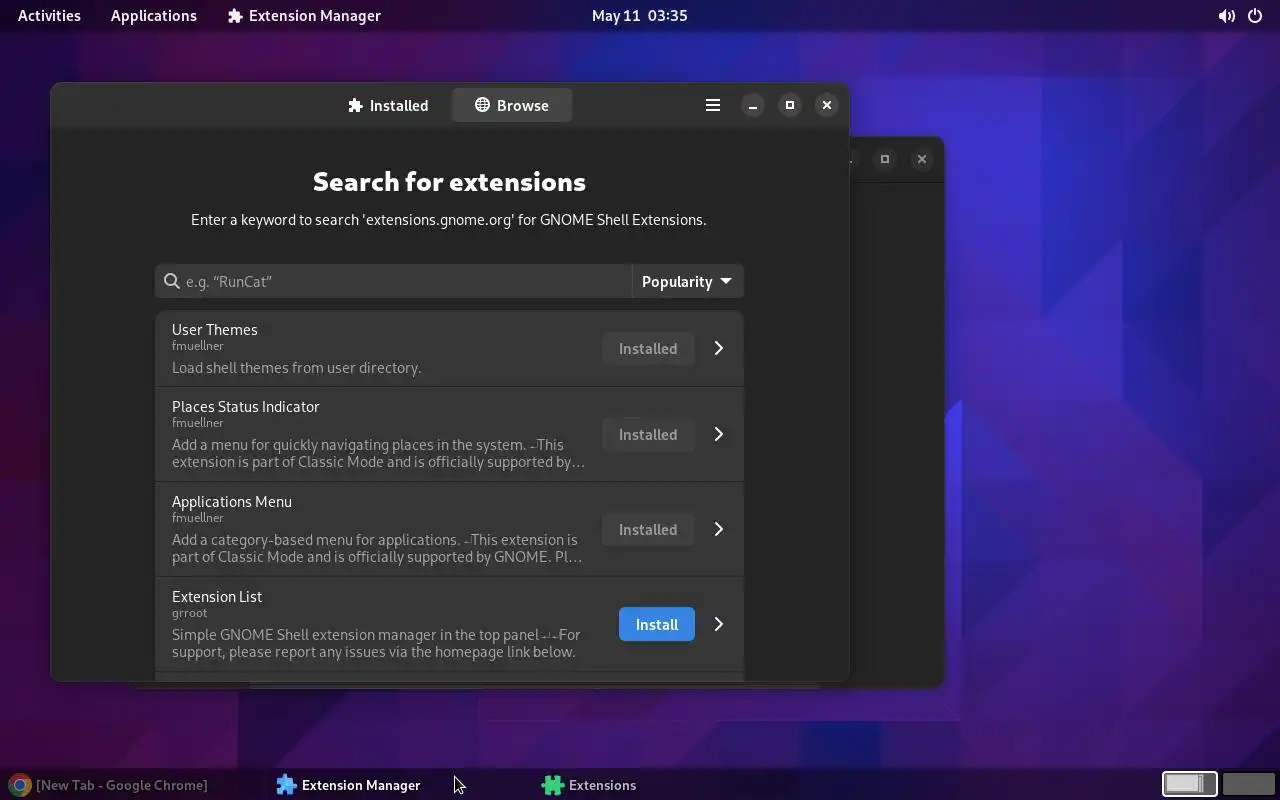This screenshot has width=1280, height=800.
Task: Switch to the Installed tab
Action: (x=388, y=105)
